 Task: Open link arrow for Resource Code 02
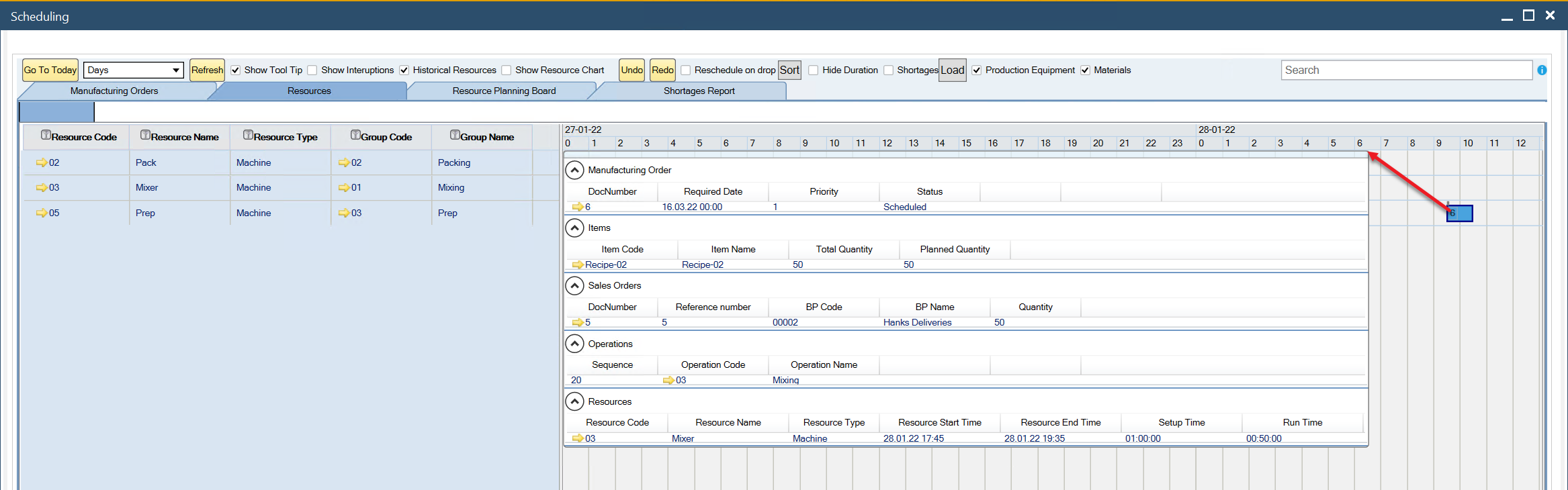[42, 162]
